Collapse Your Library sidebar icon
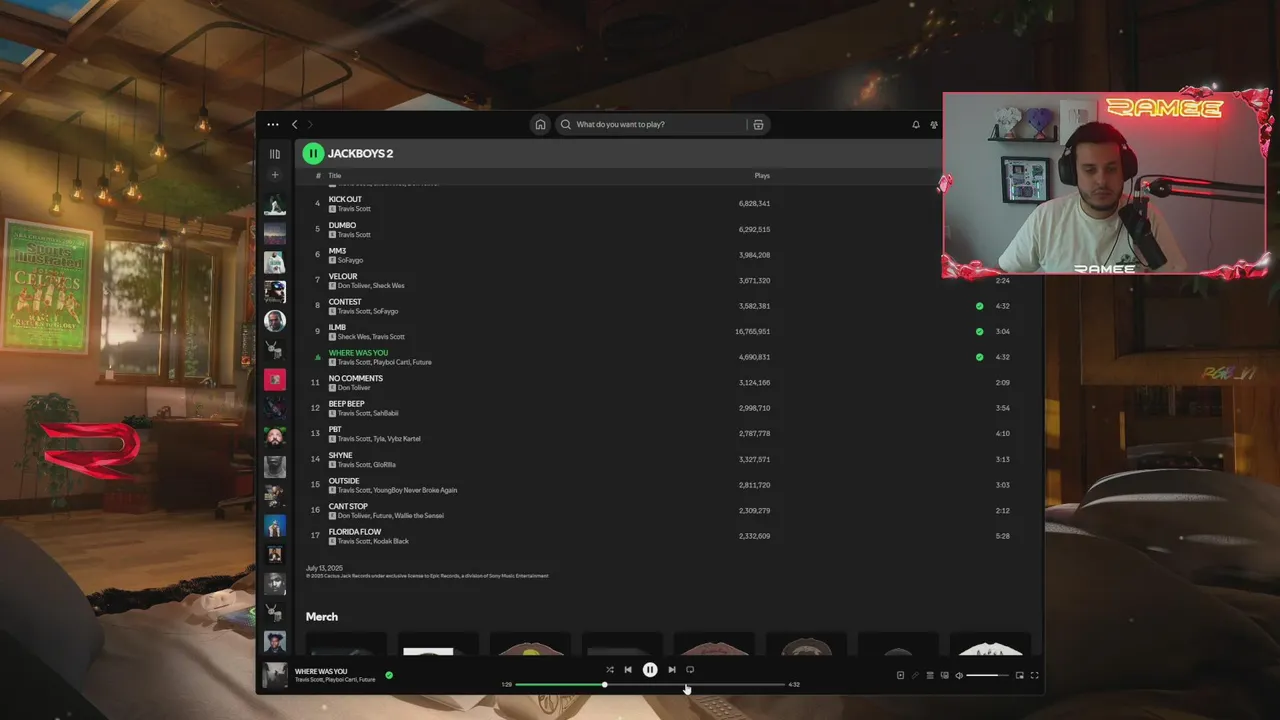This screenshot has height=720, width=1280. (275, 154)
